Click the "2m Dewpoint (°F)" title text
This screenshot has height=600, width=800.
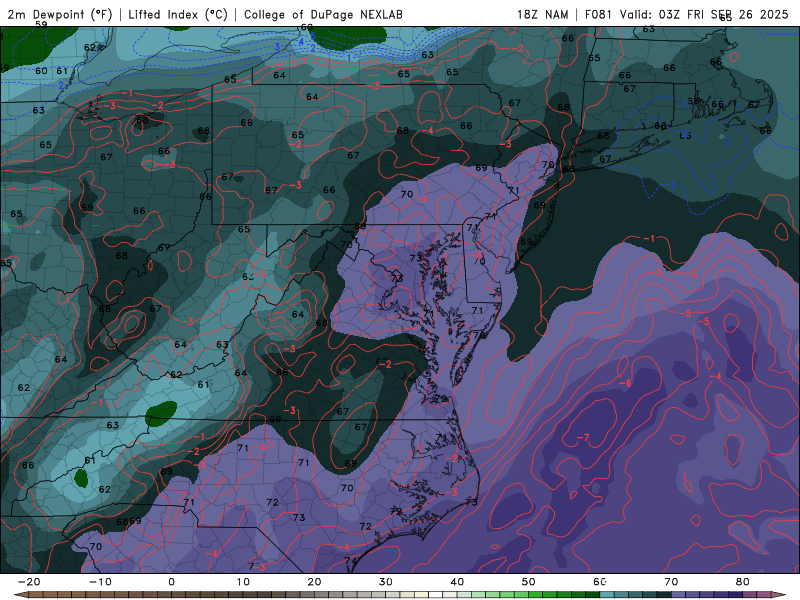60,14
